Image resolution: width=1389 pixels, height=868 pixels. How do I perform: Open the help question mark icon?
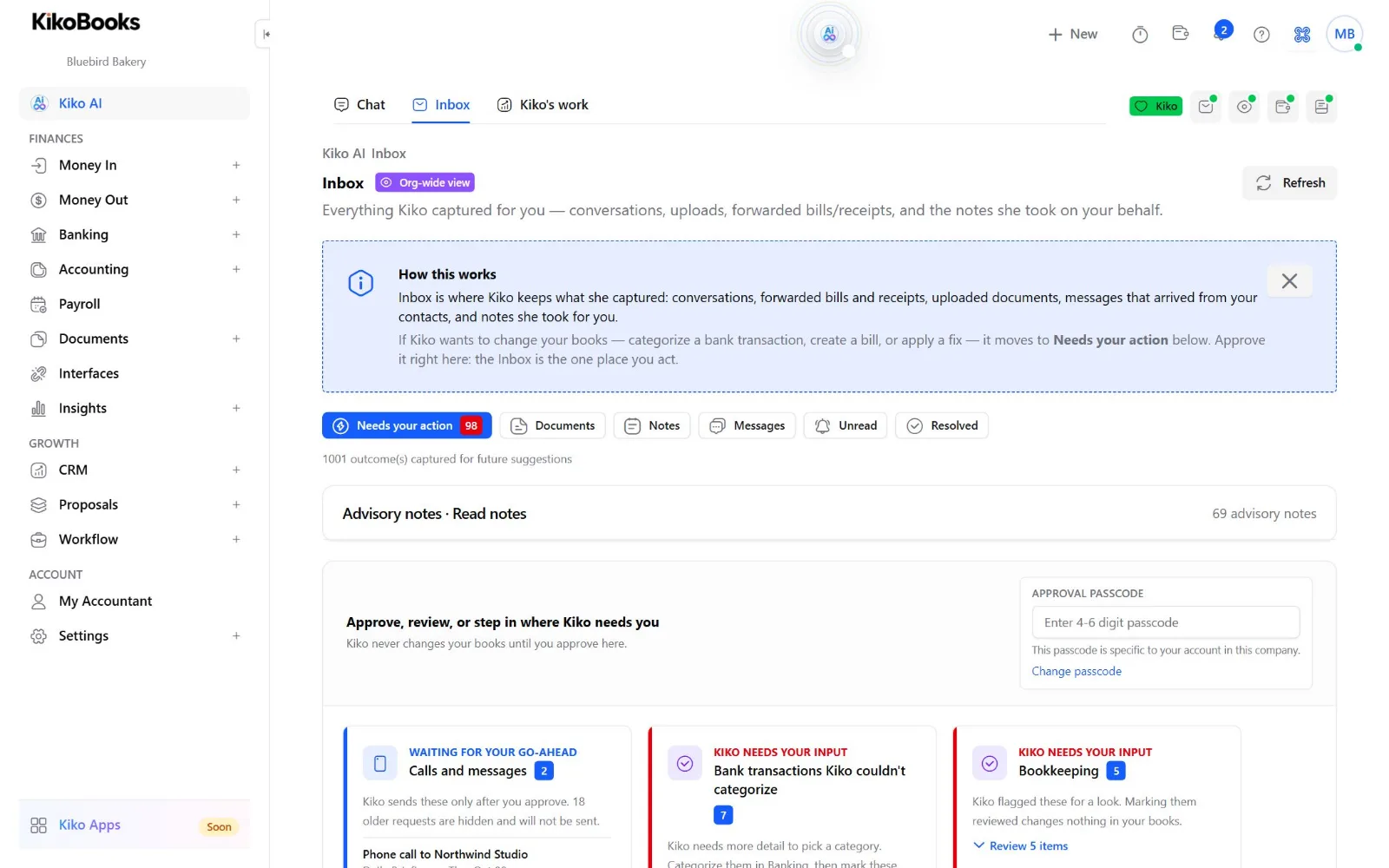point(1261,34)
